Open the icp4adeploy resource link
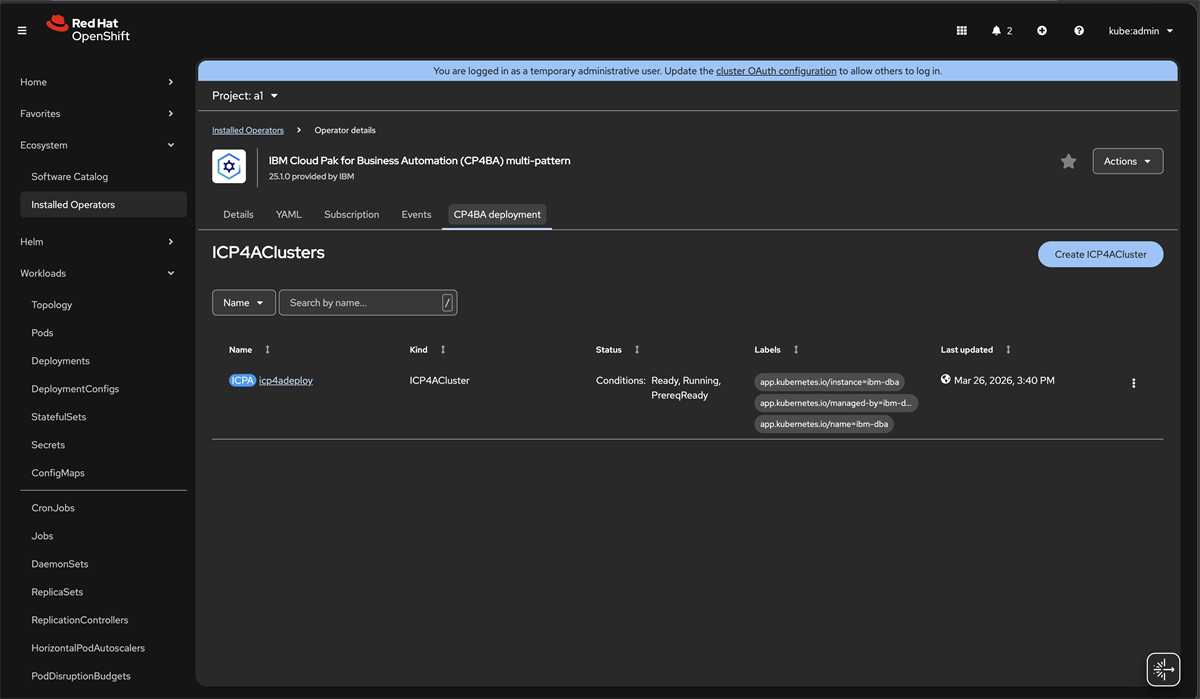 [x=286, y=381]
